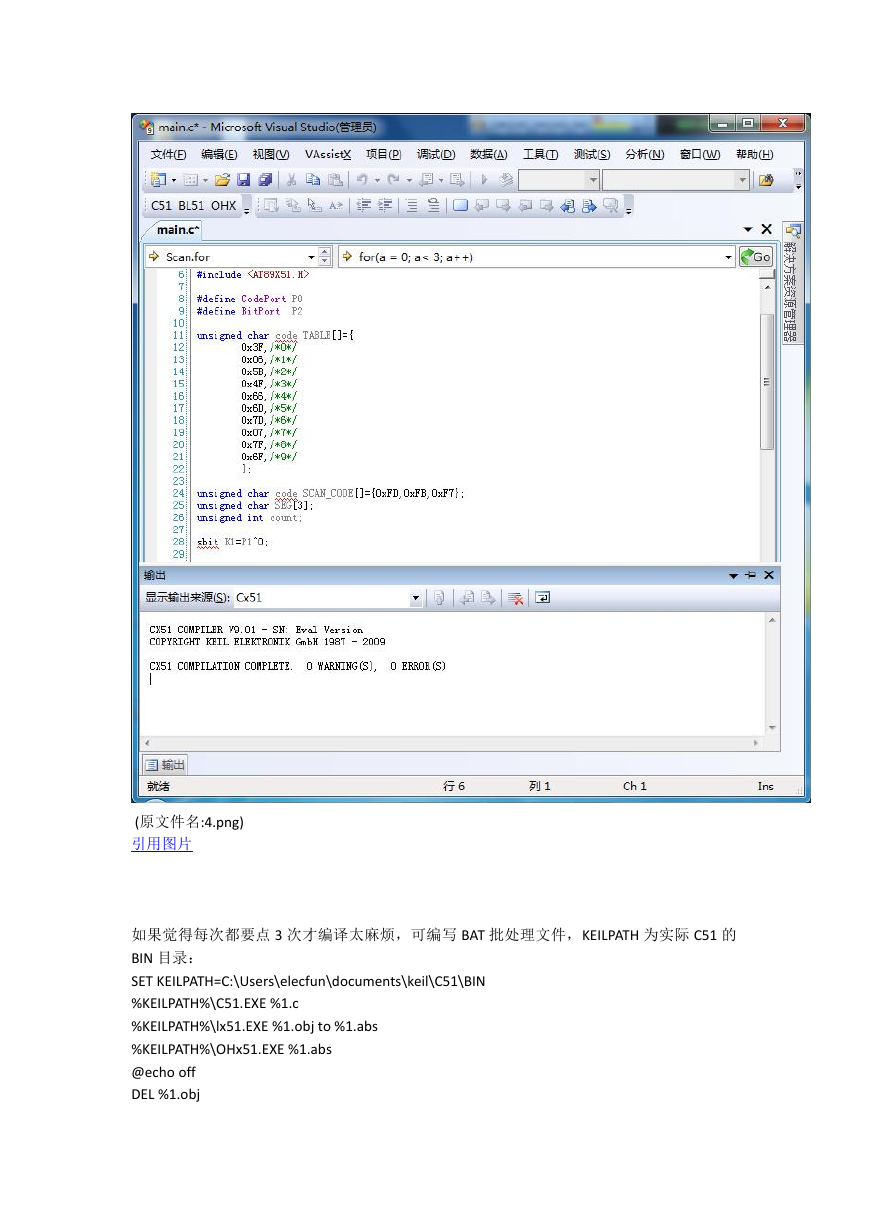Open the VAssistX menu
The width and height of the screenshot is (869, 1228).
point(328,154)
